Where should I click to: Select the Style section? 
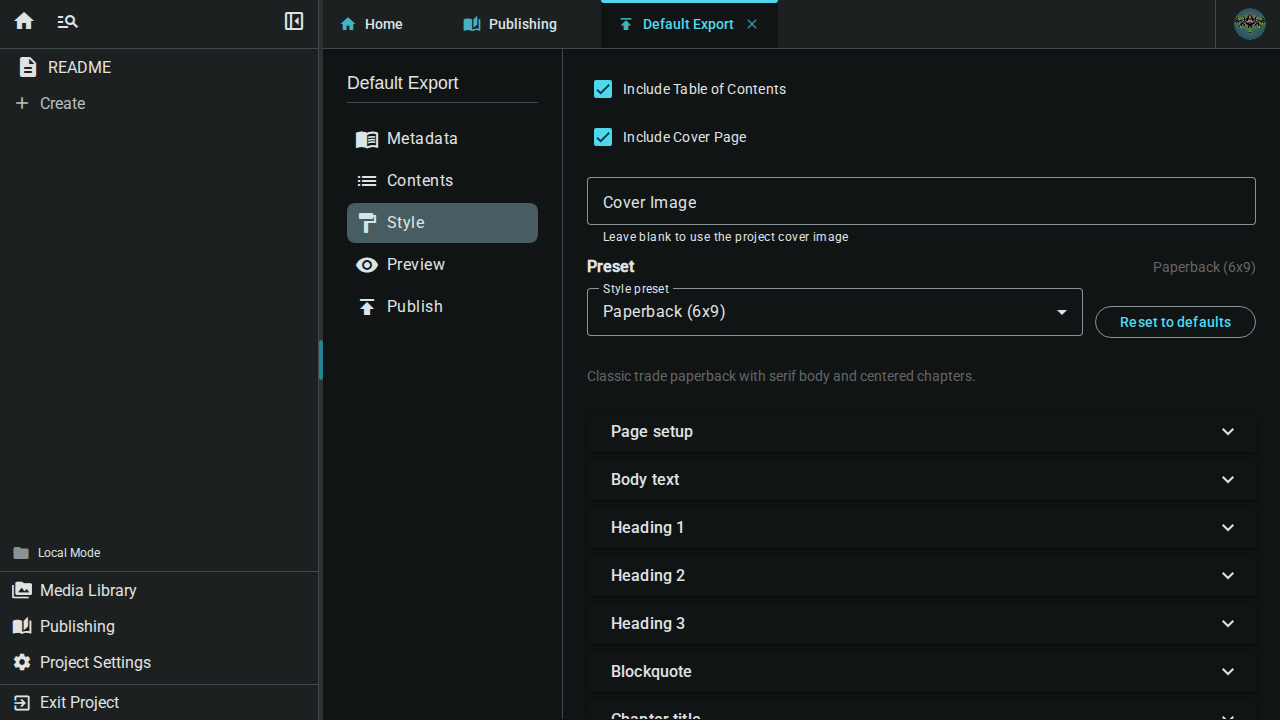(442, 223)
